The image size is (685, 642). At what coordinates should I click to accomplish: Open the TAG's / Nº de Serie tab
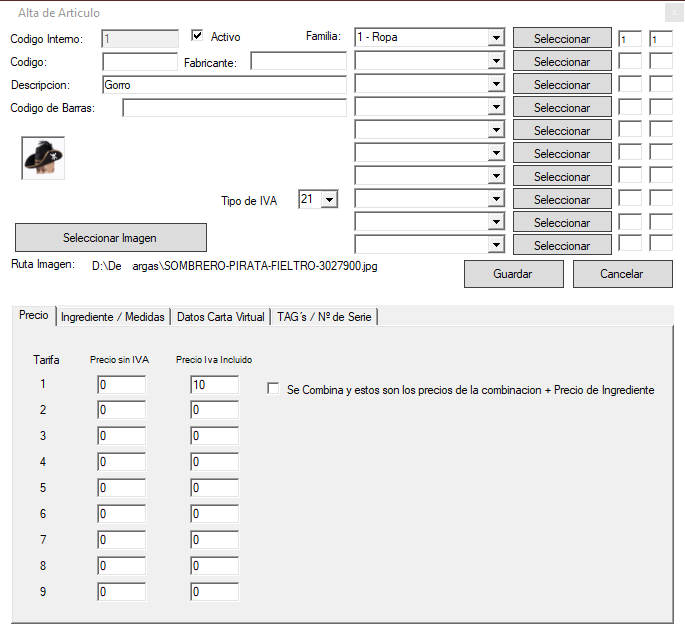324,317
